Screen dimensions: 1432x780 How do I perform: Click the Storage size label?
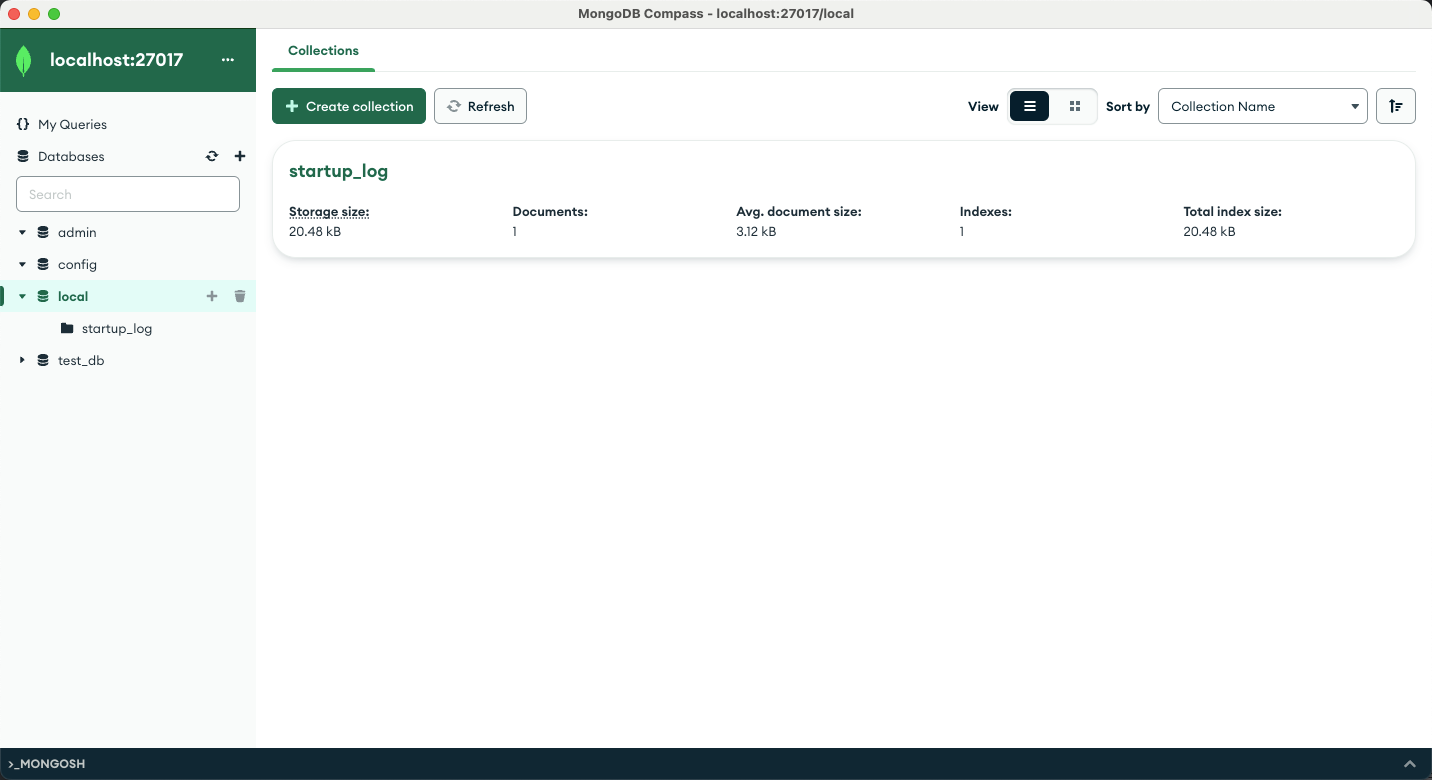[329, 212]
